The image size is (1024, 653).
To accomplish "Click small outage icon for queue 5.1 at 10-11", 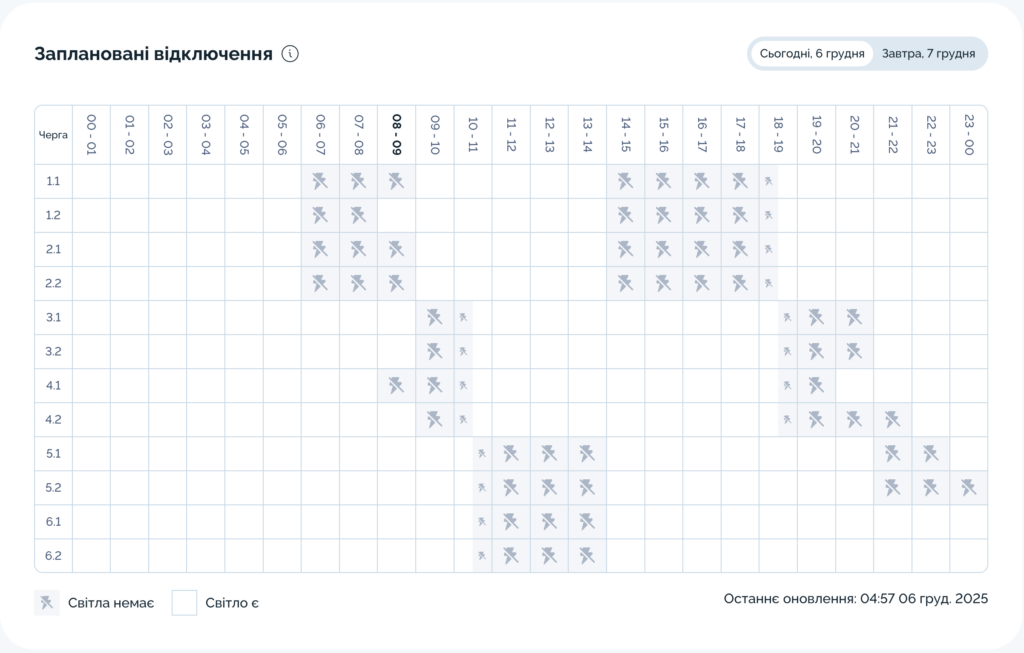I will [482, 453].
